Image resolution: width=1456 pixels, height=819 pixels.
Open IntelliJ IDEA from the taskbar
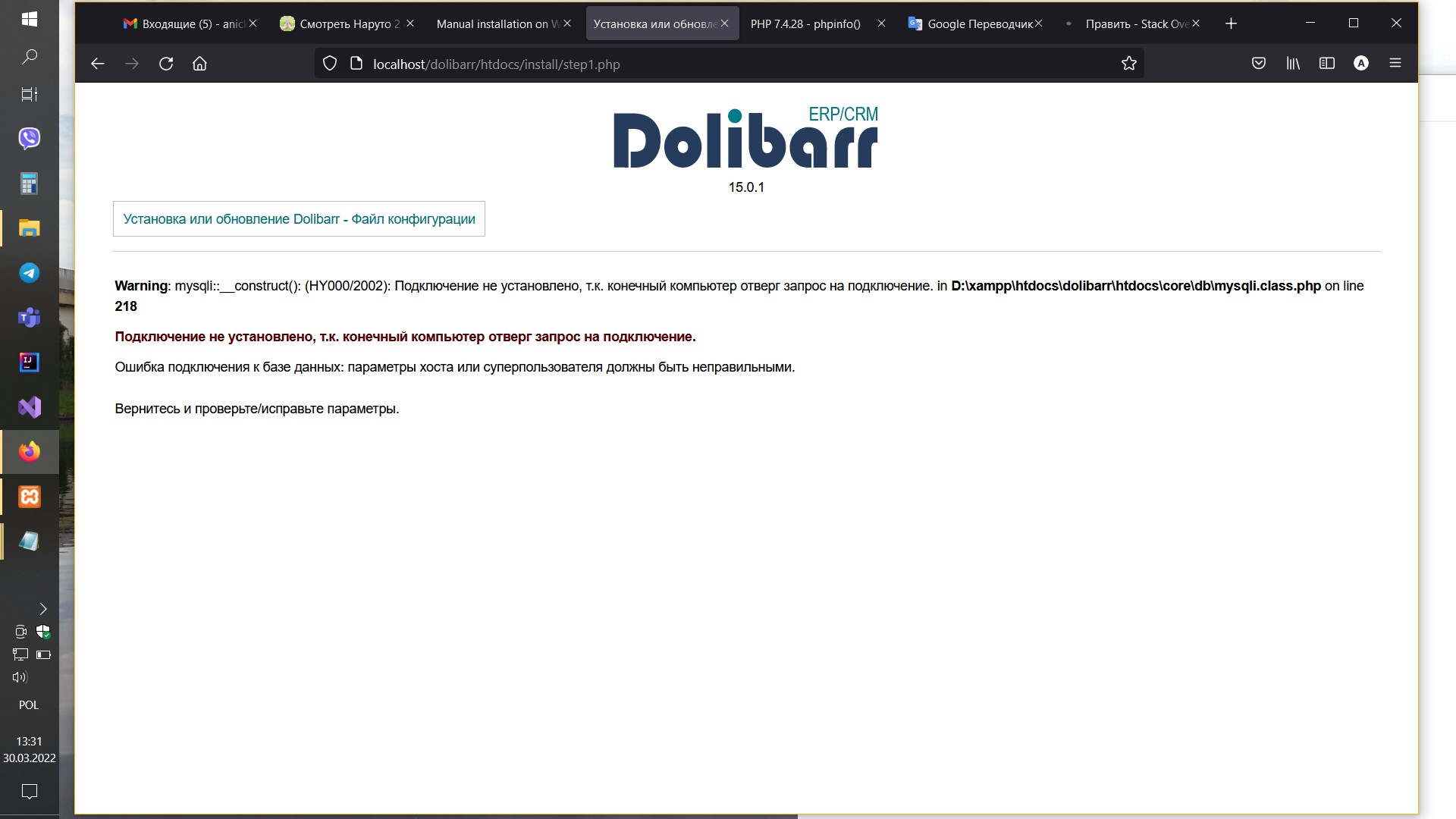[x=30, y=362]
